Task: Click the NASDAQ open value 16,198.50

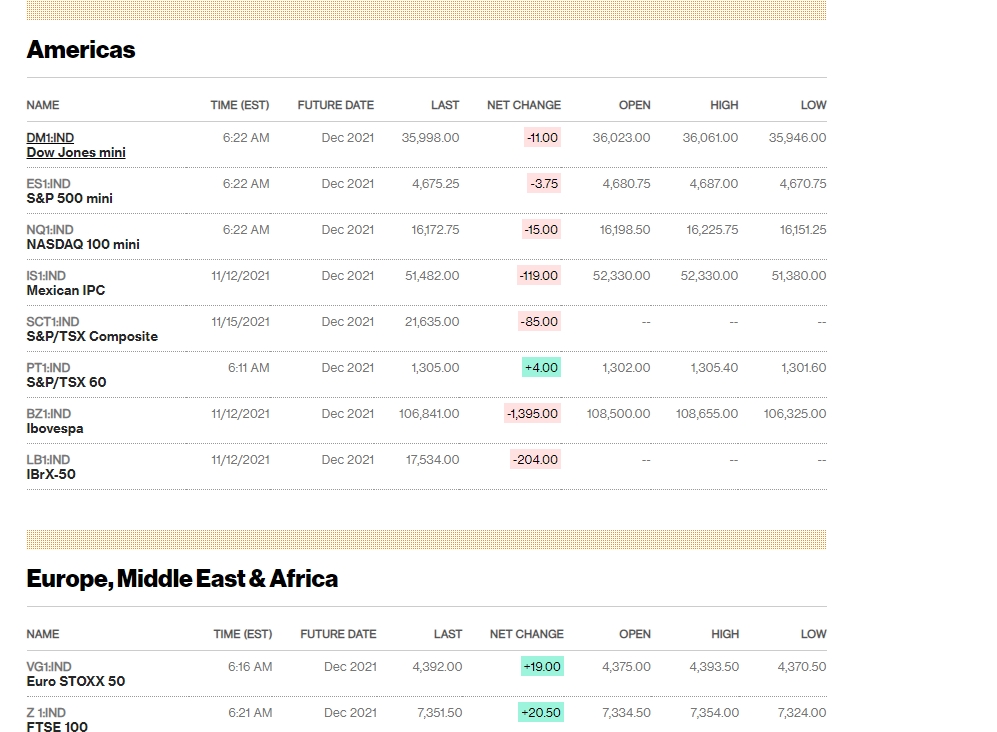Action: 625,230
